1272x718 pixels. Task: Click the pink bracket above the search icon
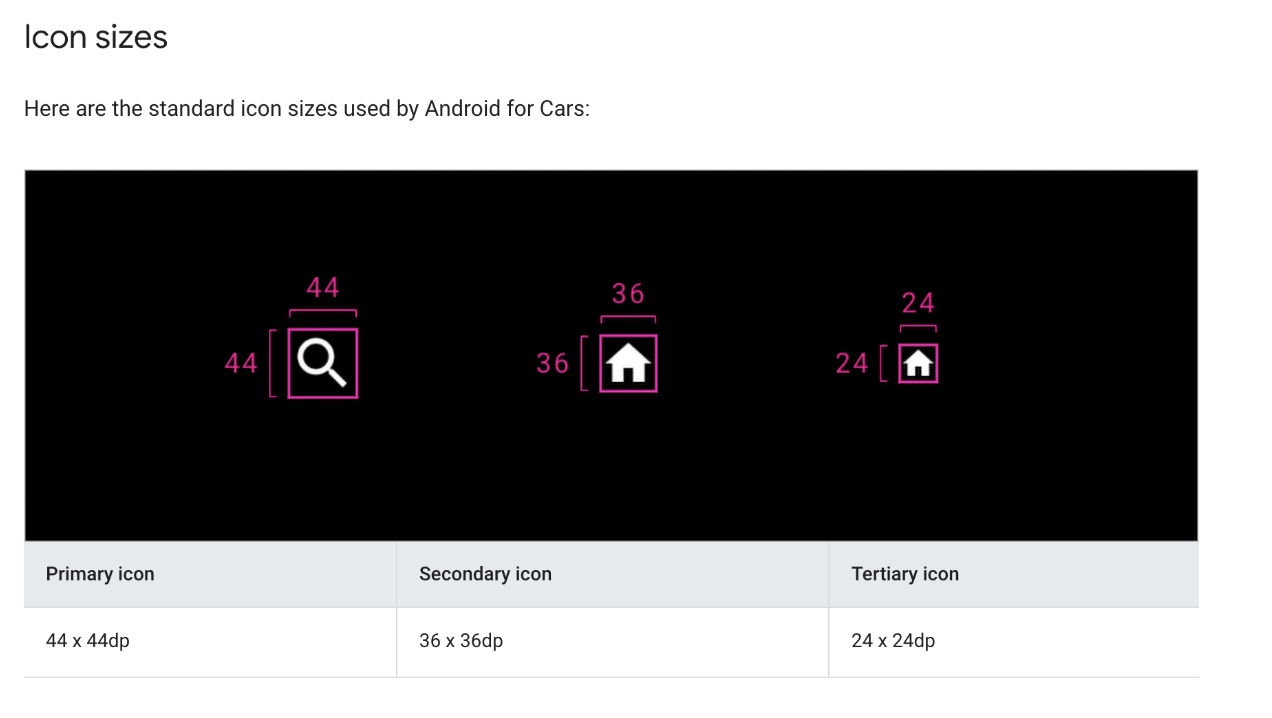323,313
